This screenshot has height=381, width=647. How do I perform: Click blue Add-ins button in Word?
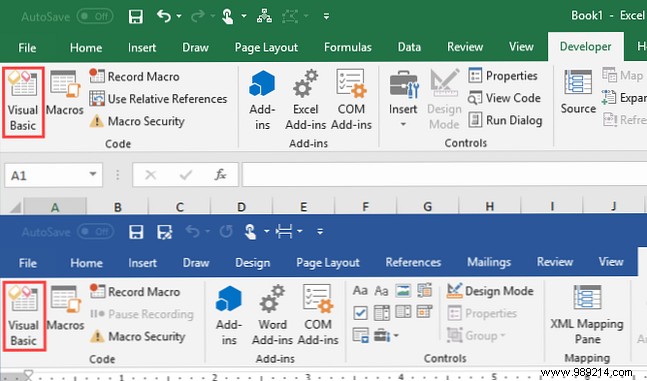pyautogui.click(x=229, y=316)
